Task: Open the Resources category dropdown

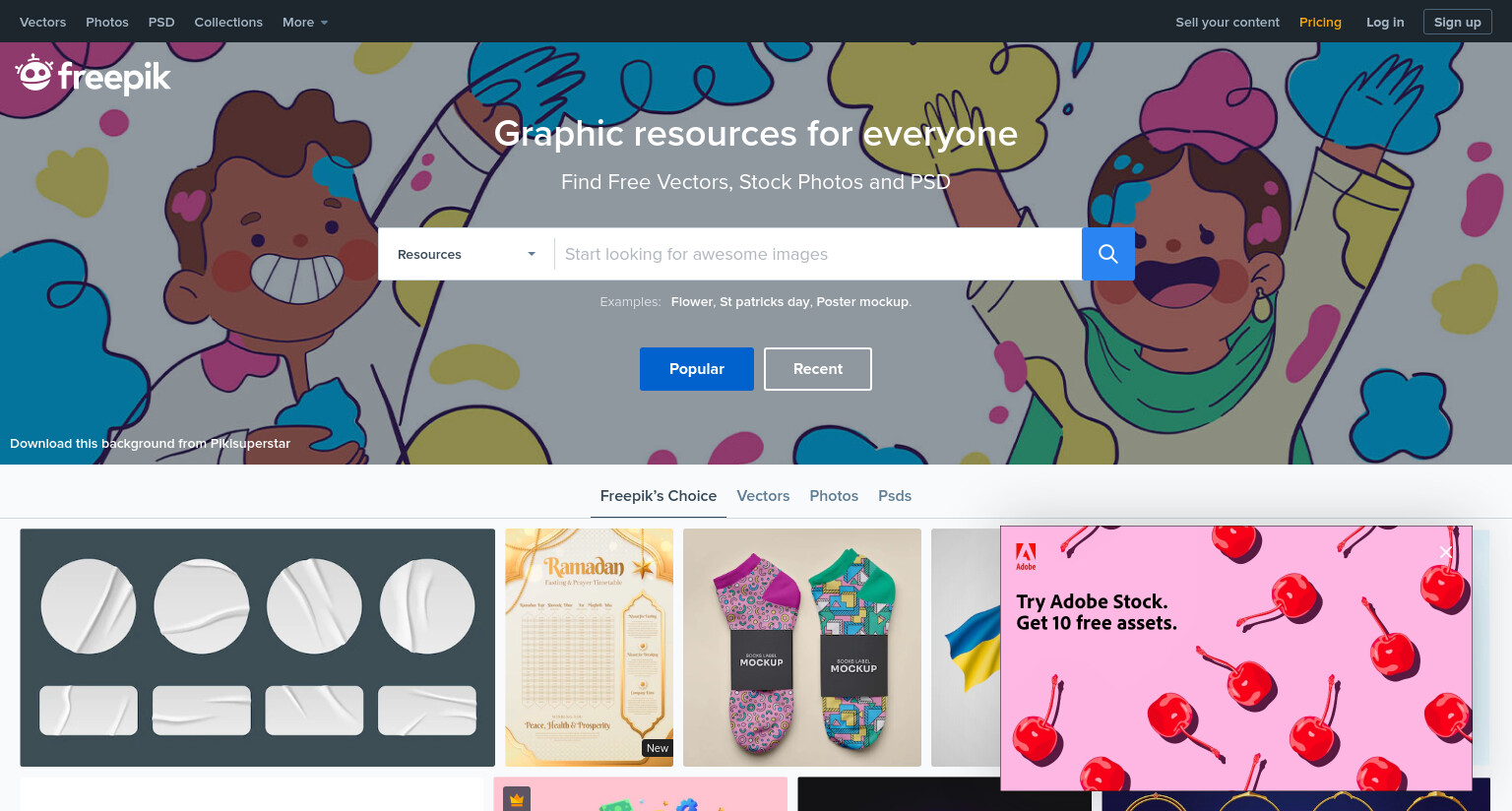Action: (467, 254)
